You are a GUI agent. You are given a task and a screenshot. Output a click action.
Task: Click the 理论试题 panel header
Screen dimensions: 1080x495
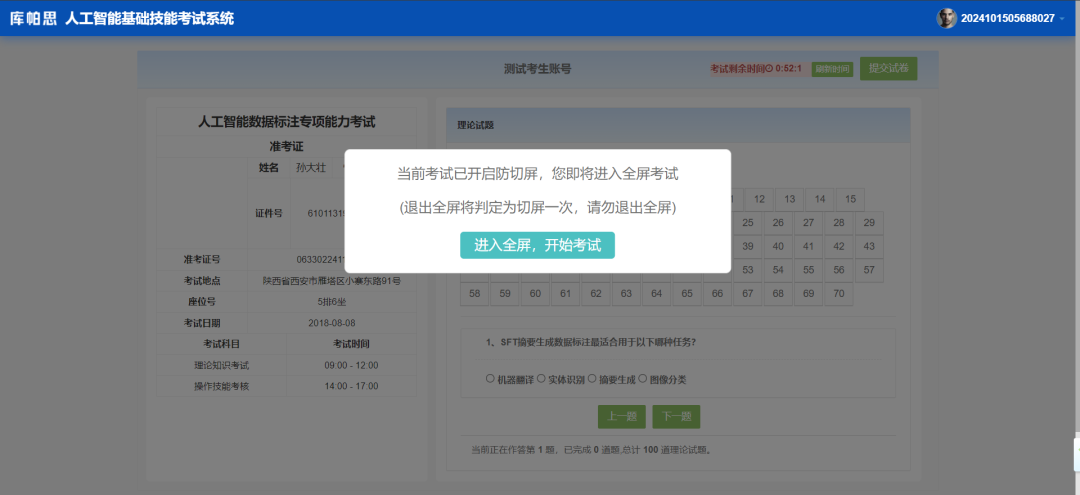click(x=678, y=125)
